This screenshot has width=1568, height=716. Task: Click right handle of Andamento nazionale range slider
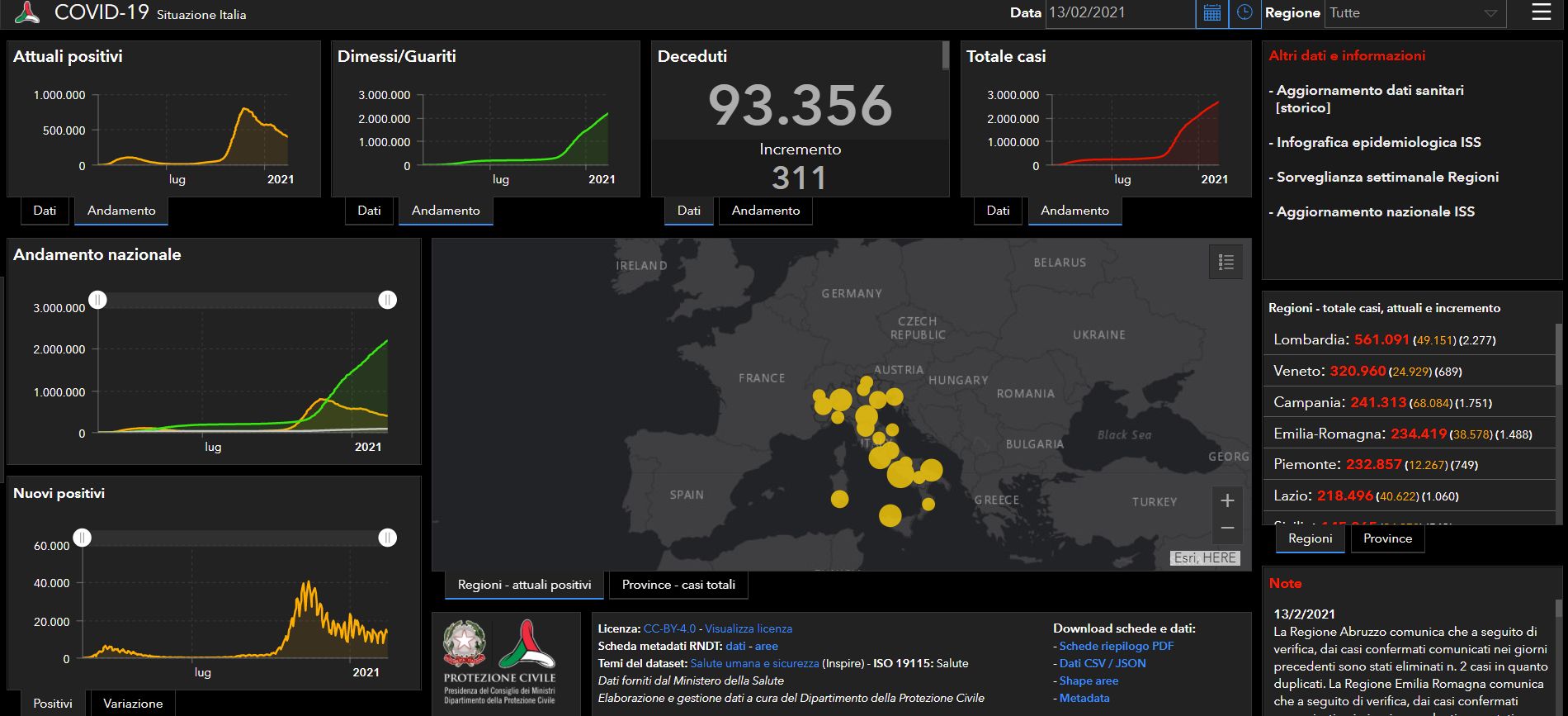387,300
